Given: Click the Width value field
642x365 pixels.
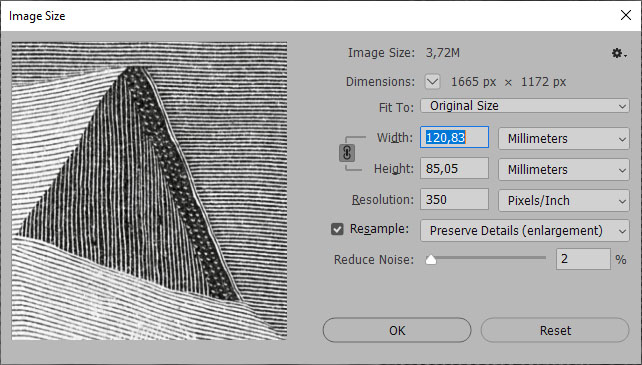Looking at the screenshot, I should click(454, 137).
